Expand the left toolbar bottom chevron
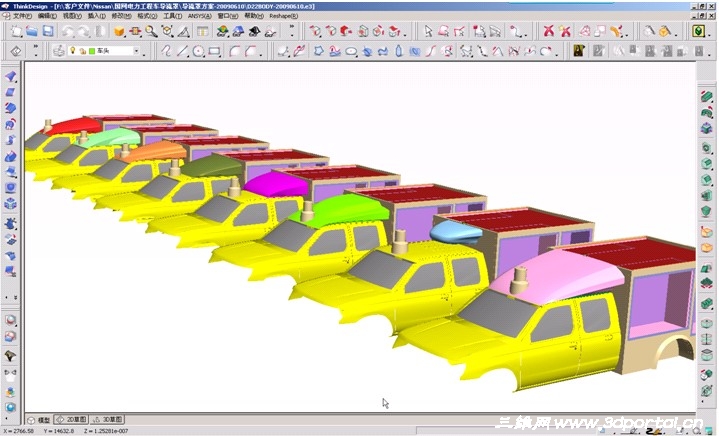719x436 pixels. click(x=15, y=298)
